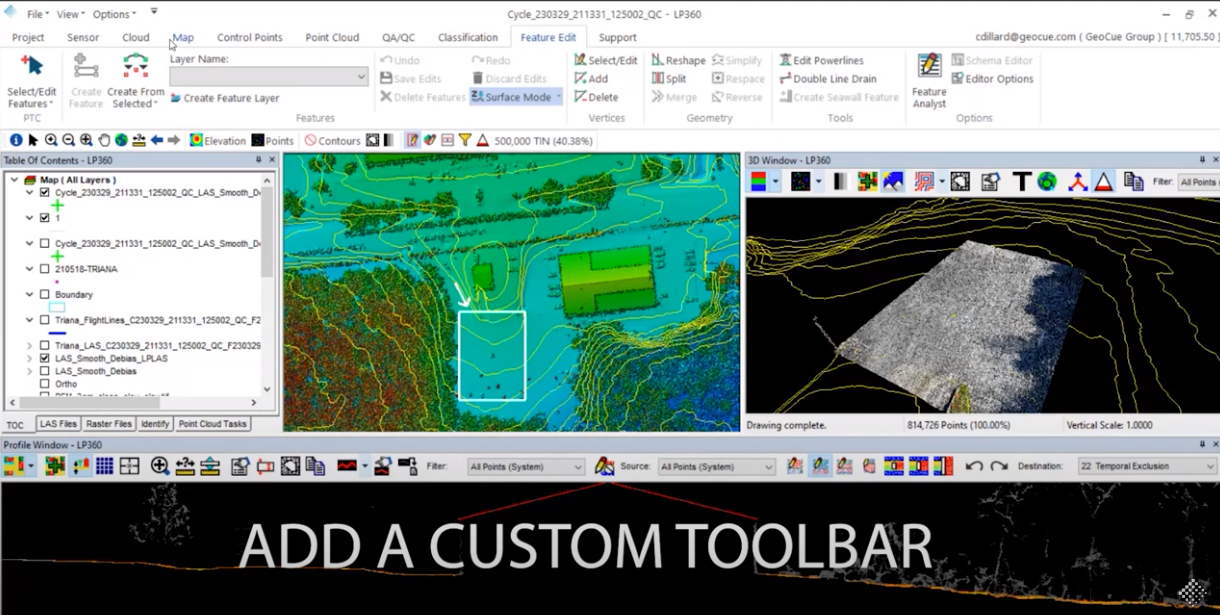Click the Select/Edit Features tool
The height and width of the screenshot is (615, 1220).
point(31,80)
